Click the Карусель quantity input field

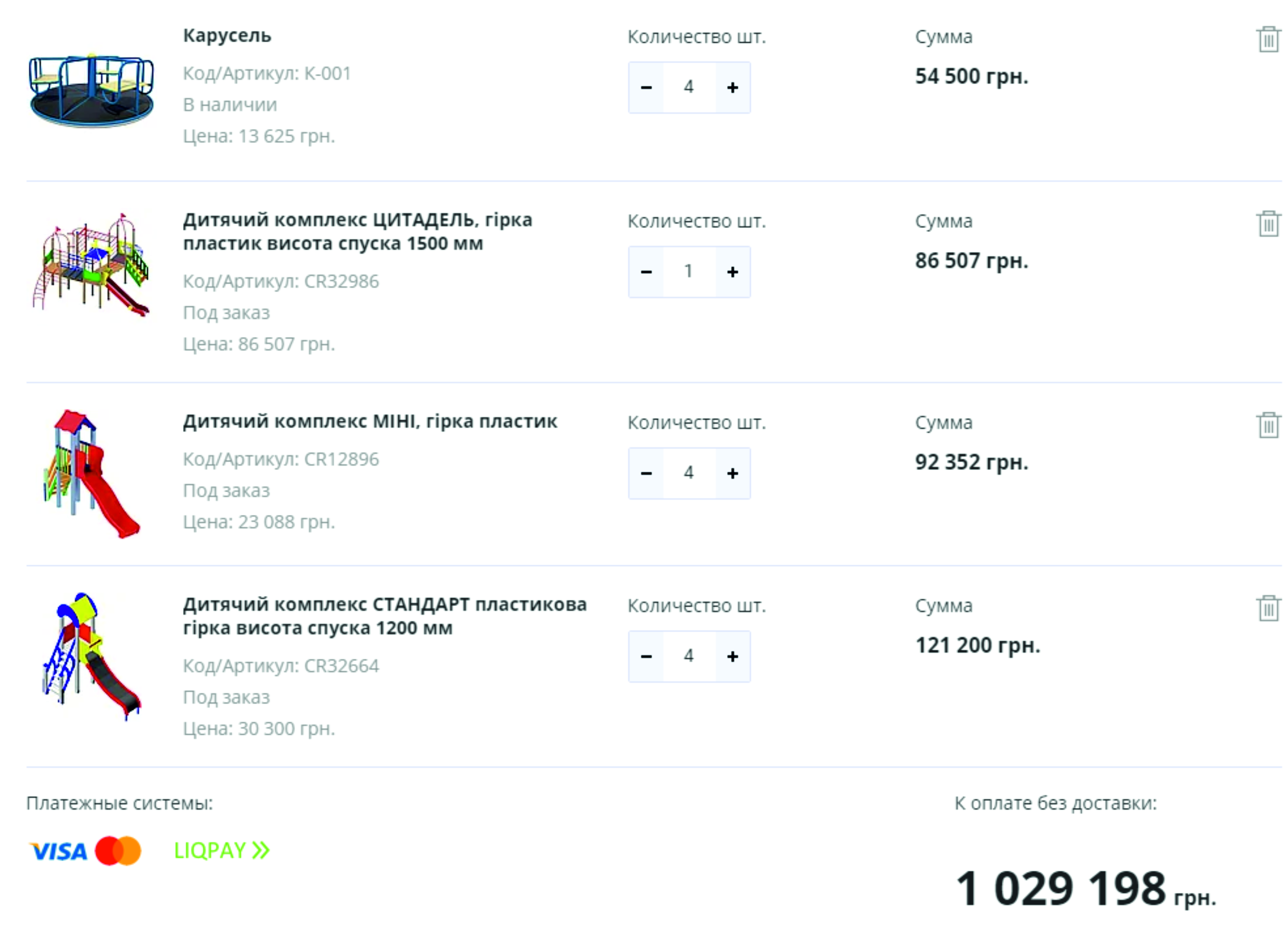[689, 87]
